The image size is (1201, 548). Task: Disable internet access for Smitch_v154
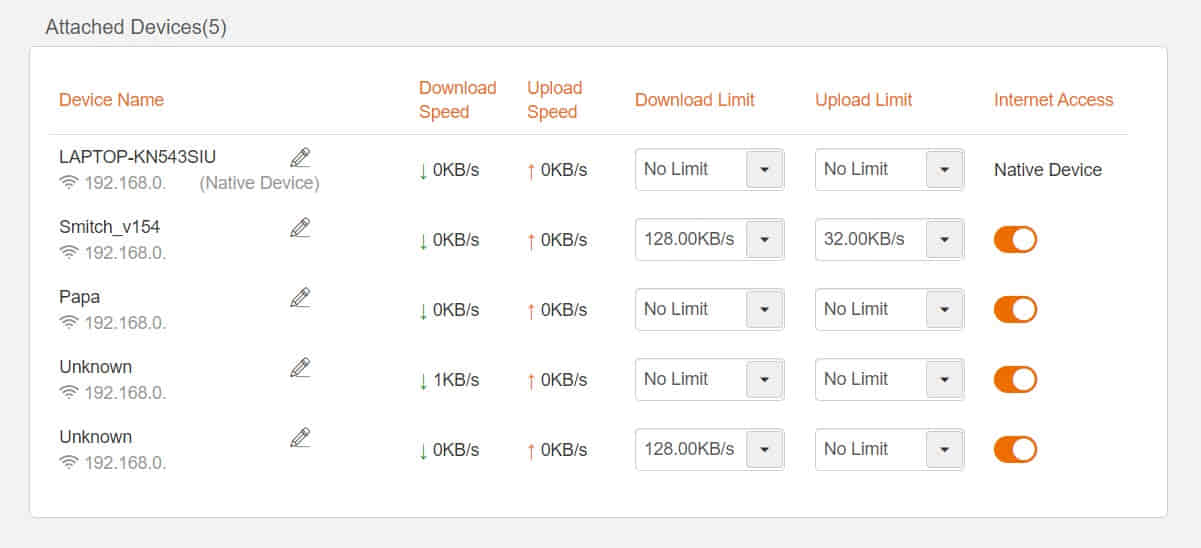click(x=1015, y=240)
